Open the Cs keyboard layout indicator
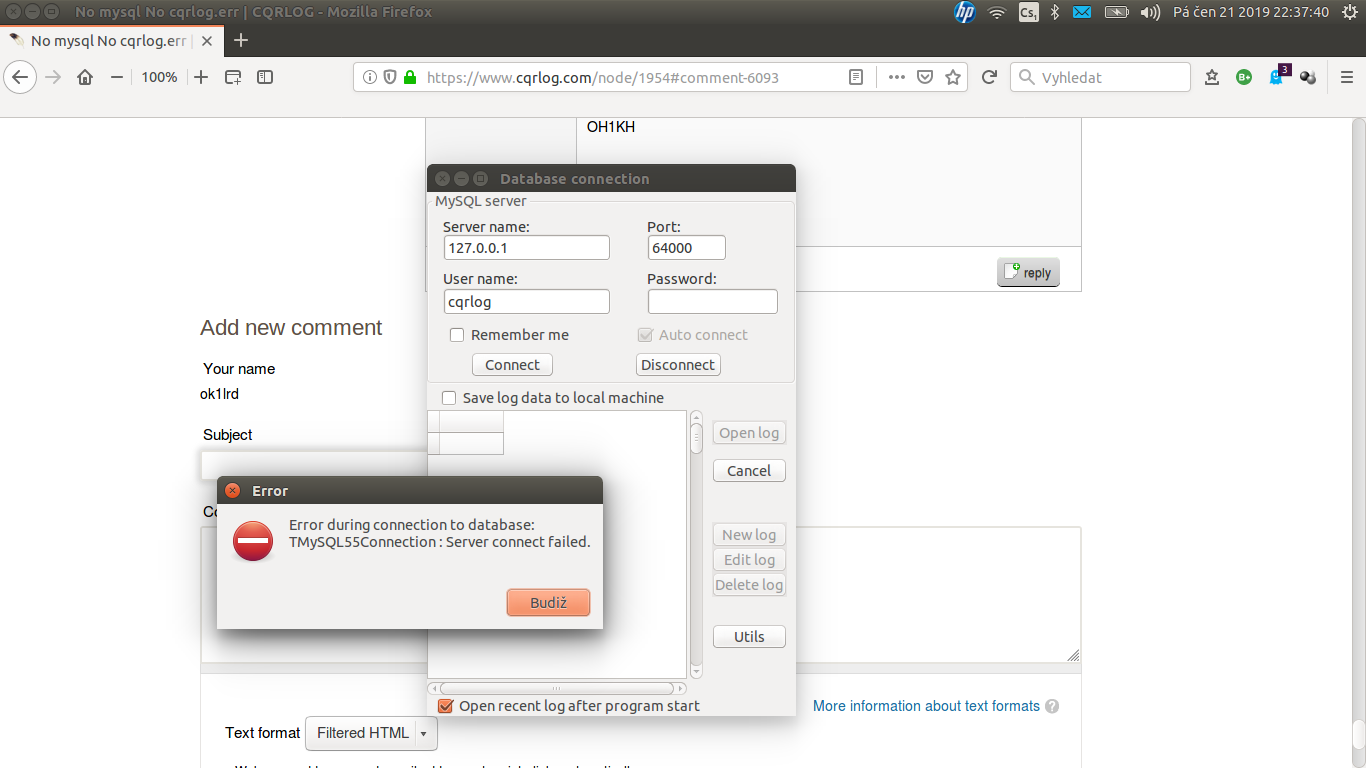 pos(1028,12)
